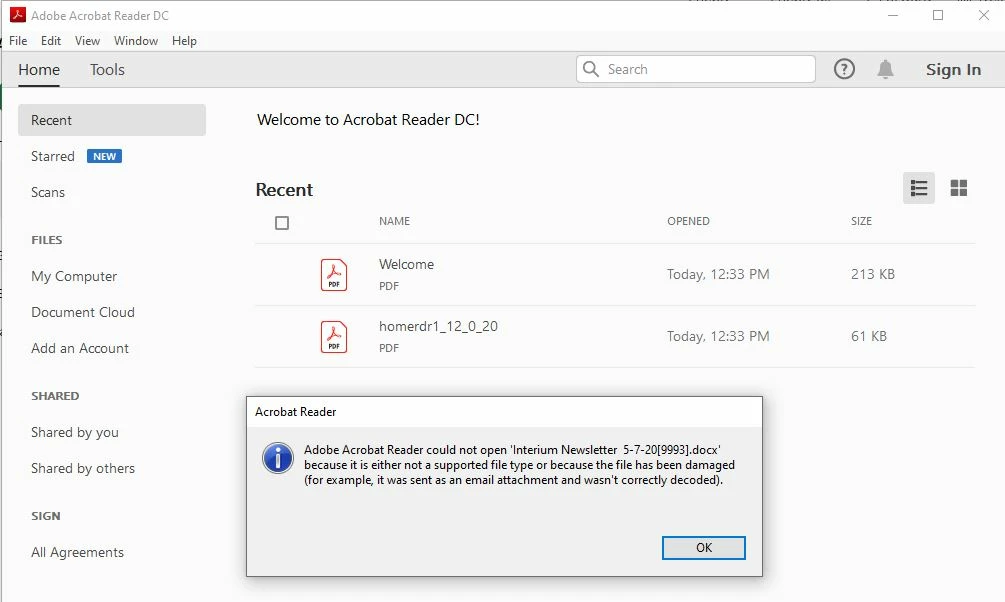Image resolution: width=1005 pixels, height=602 pixels.
Task: Click the search magnifier icon
Action: tap(591, 69)
